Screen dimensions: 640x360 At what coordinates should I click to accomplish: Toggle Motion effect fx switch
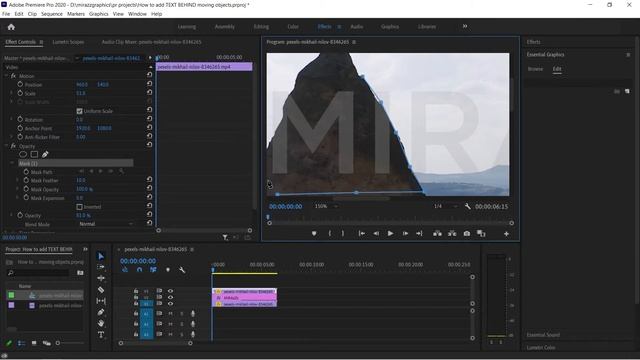[13, 76]
